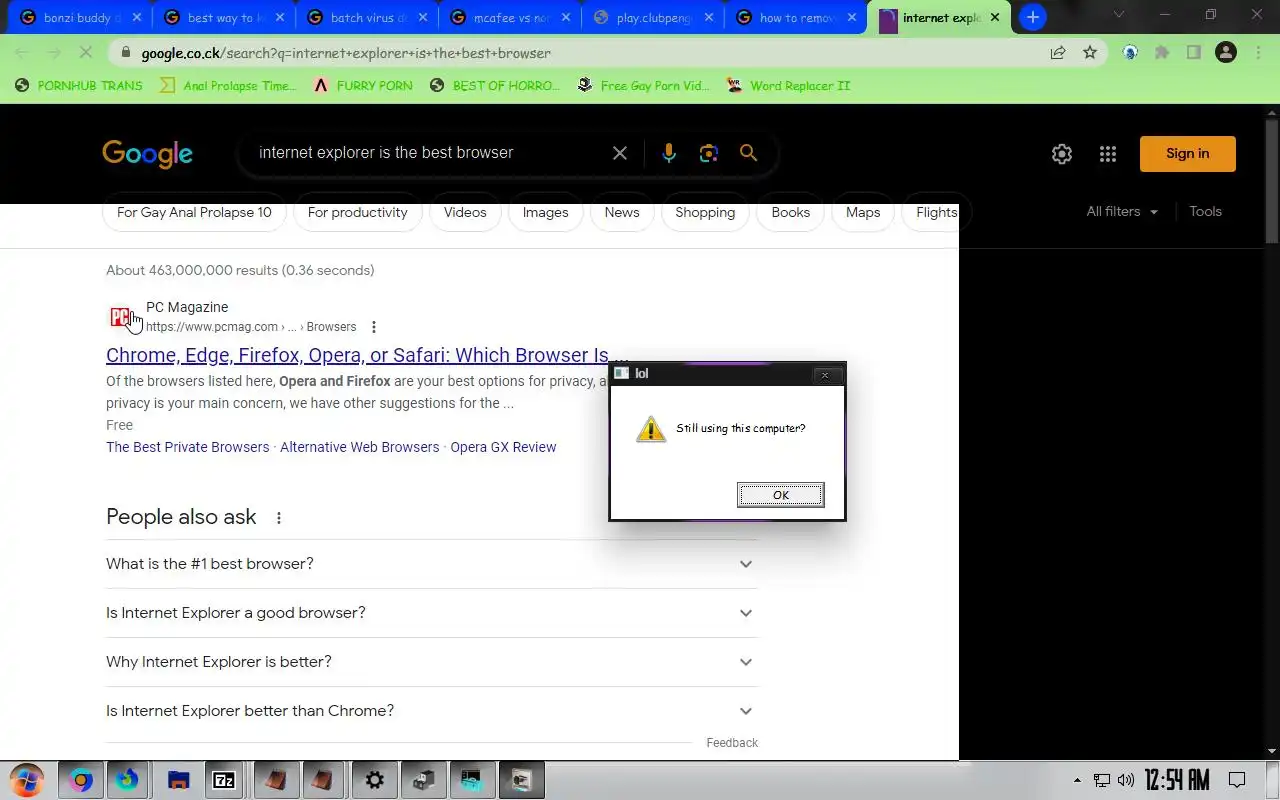Toggle the Chrome side panel icon

(x=1194, y=53)
